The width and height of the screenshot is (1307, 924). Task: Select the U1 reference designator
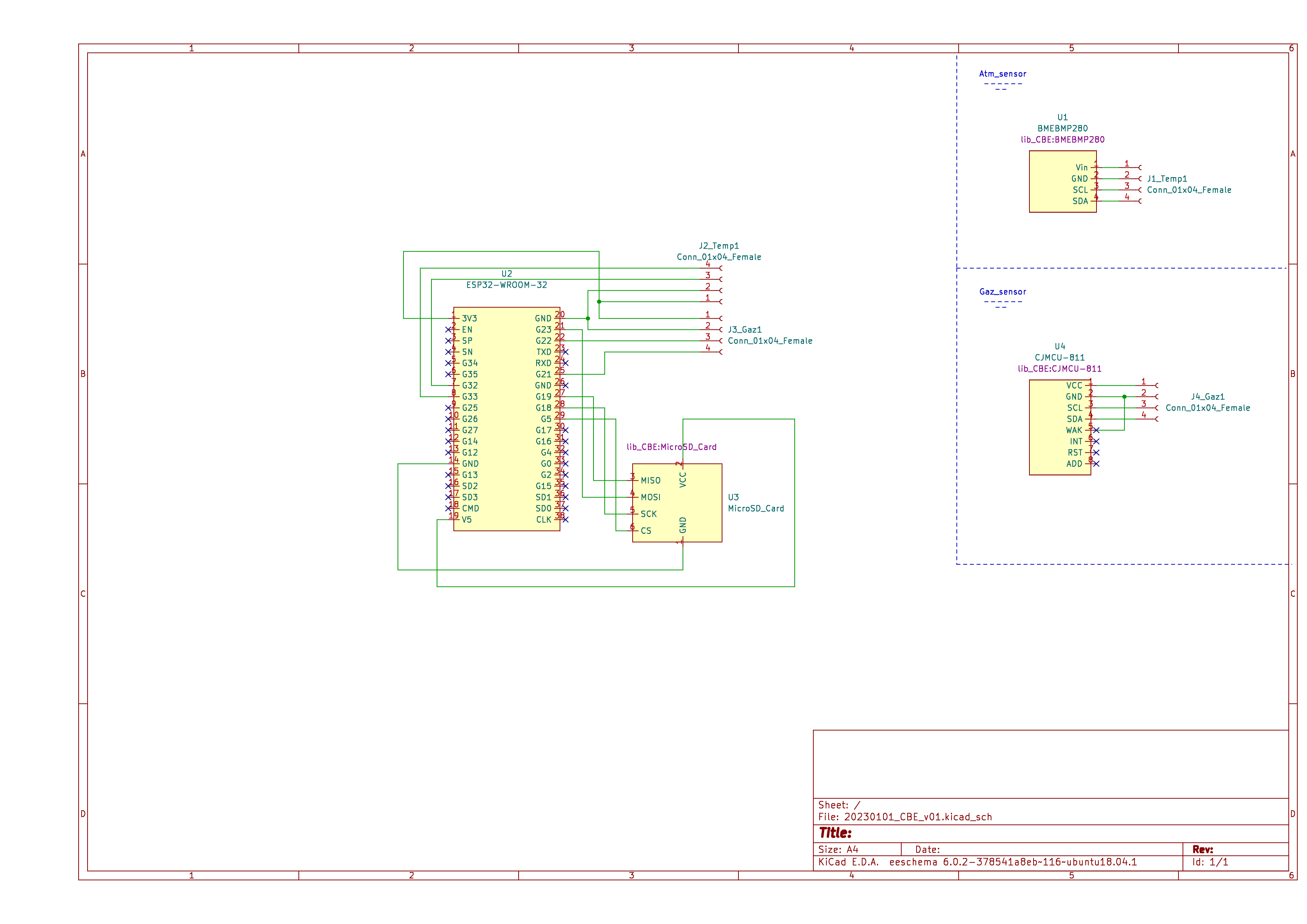[1062, 117]
